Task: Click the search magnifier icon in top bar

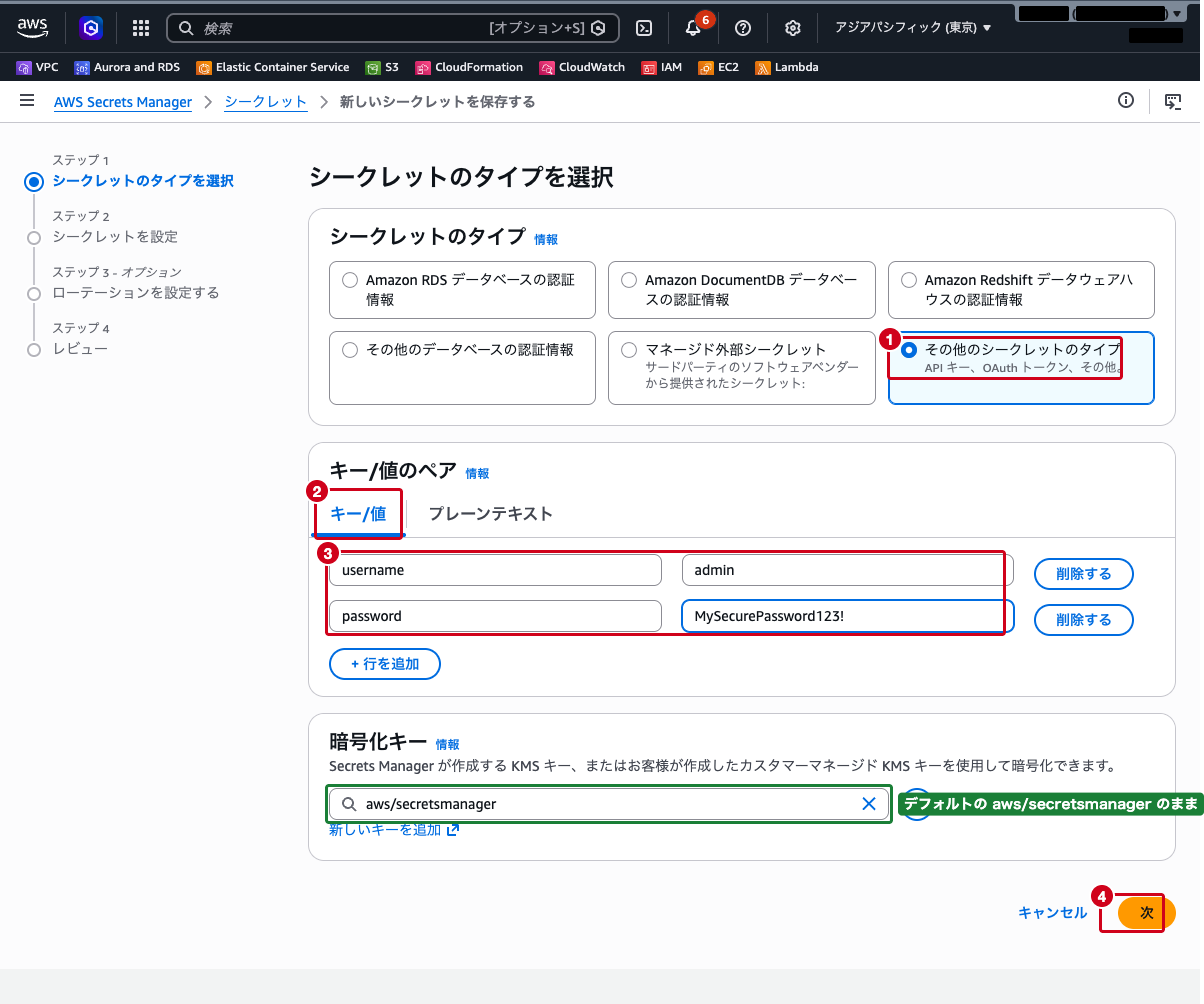Action: pyautogui.click(x=185, y=28)
